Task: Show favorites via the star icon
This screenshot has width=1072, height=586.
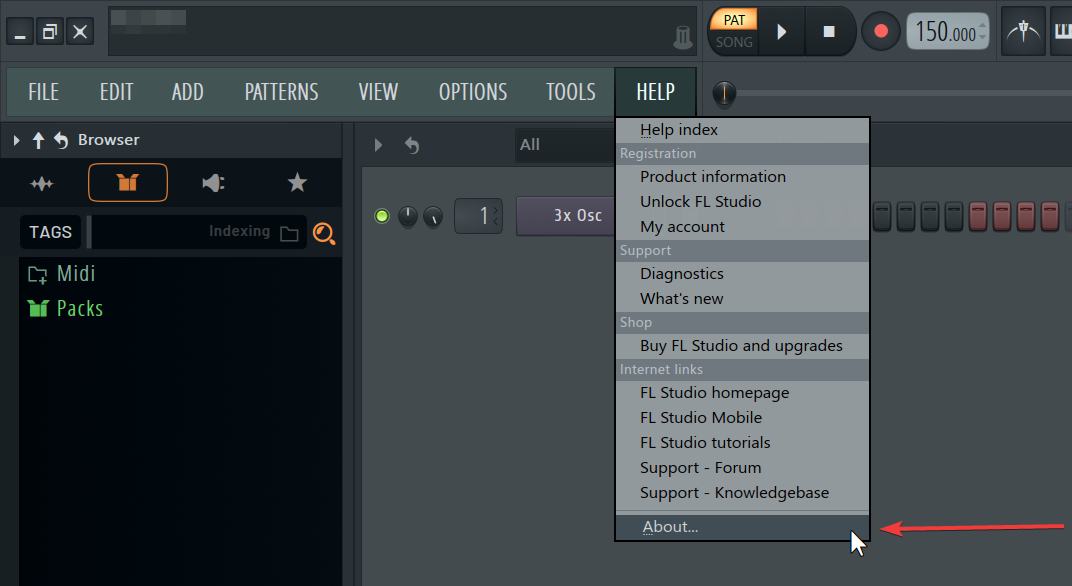Action: point(297,183)
